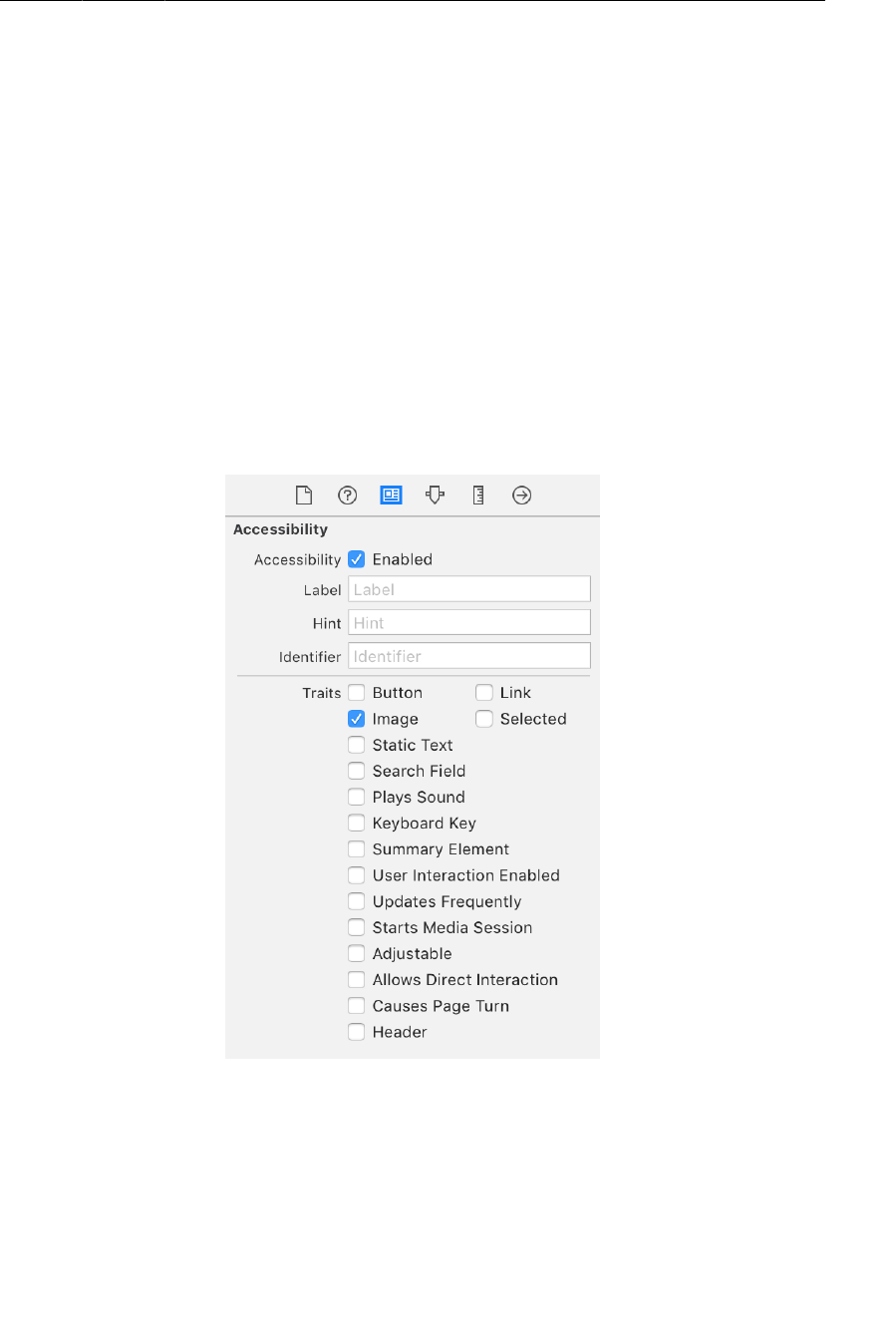
Task: Enable the Button trait checkbox
Action: pyautogui.click(x=357, y=693)
